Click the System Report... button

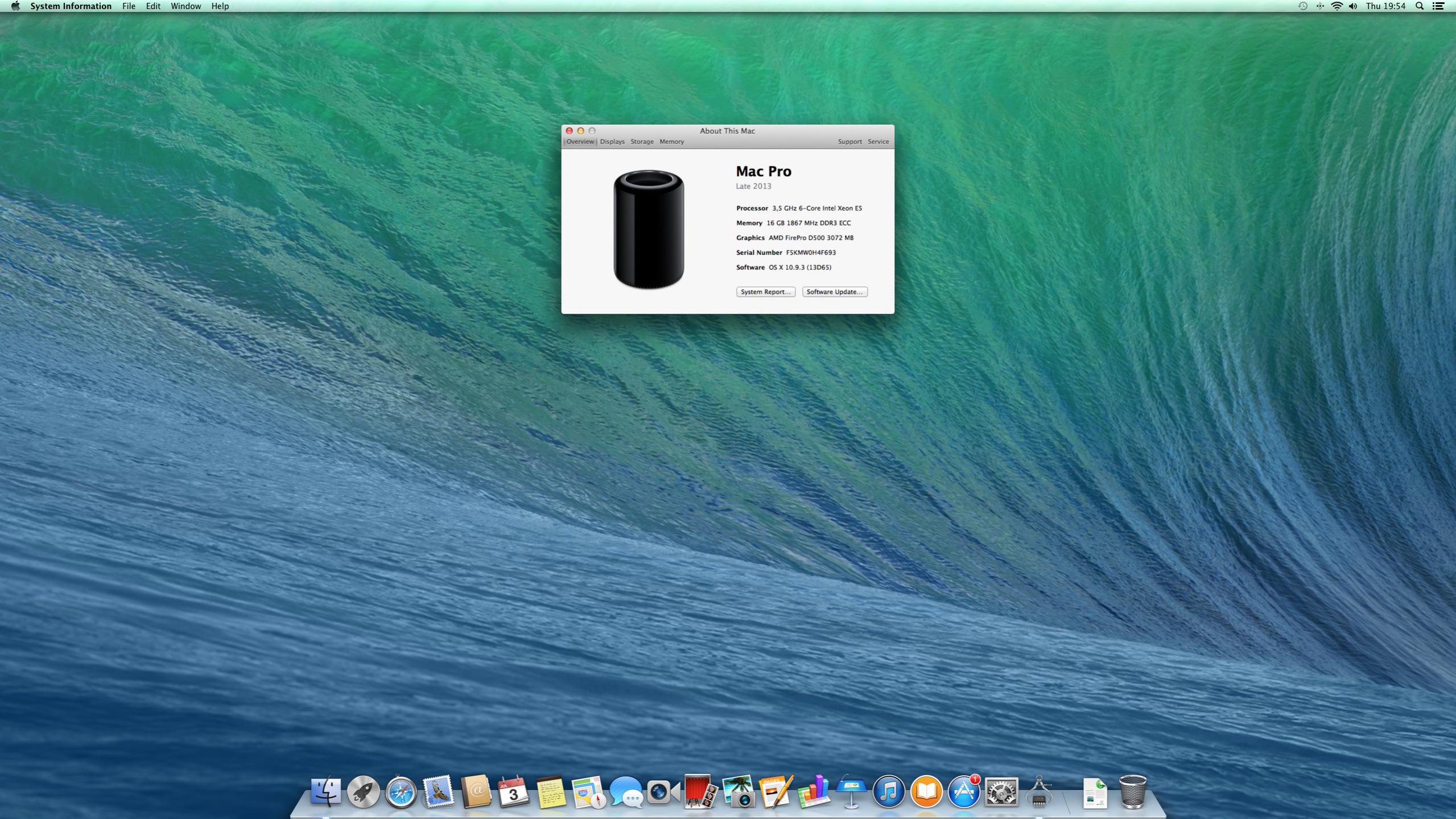click(765, 292)
